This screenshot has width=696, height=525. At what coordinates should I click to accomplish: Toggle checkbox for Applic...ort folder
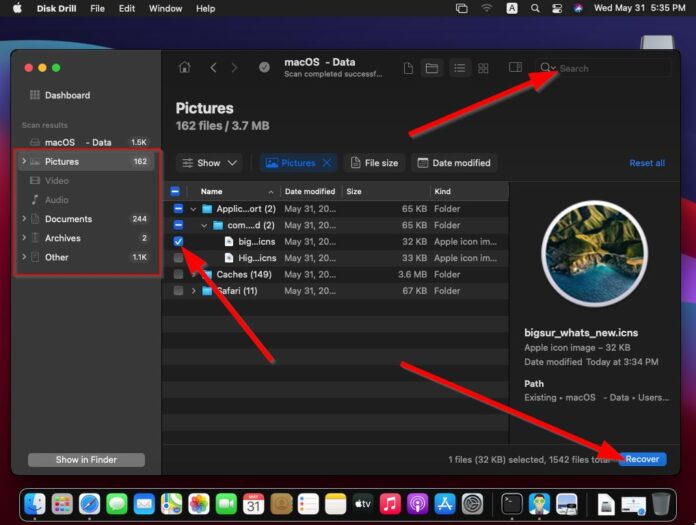point(178,209)
